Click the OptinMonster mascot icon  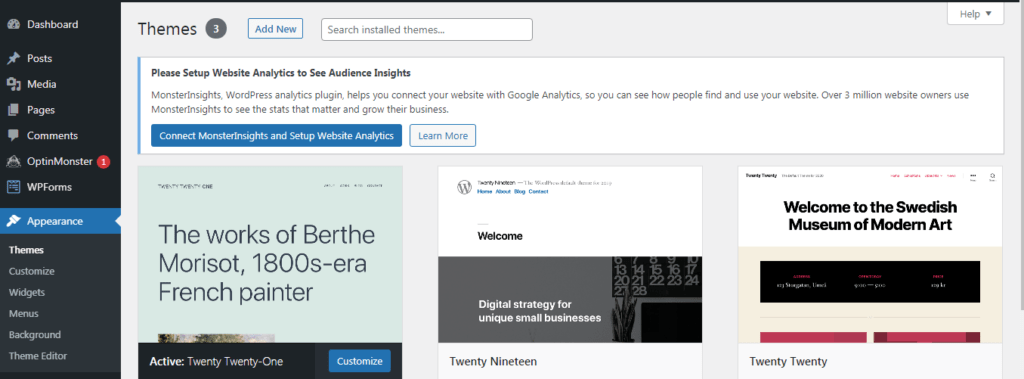13,161
